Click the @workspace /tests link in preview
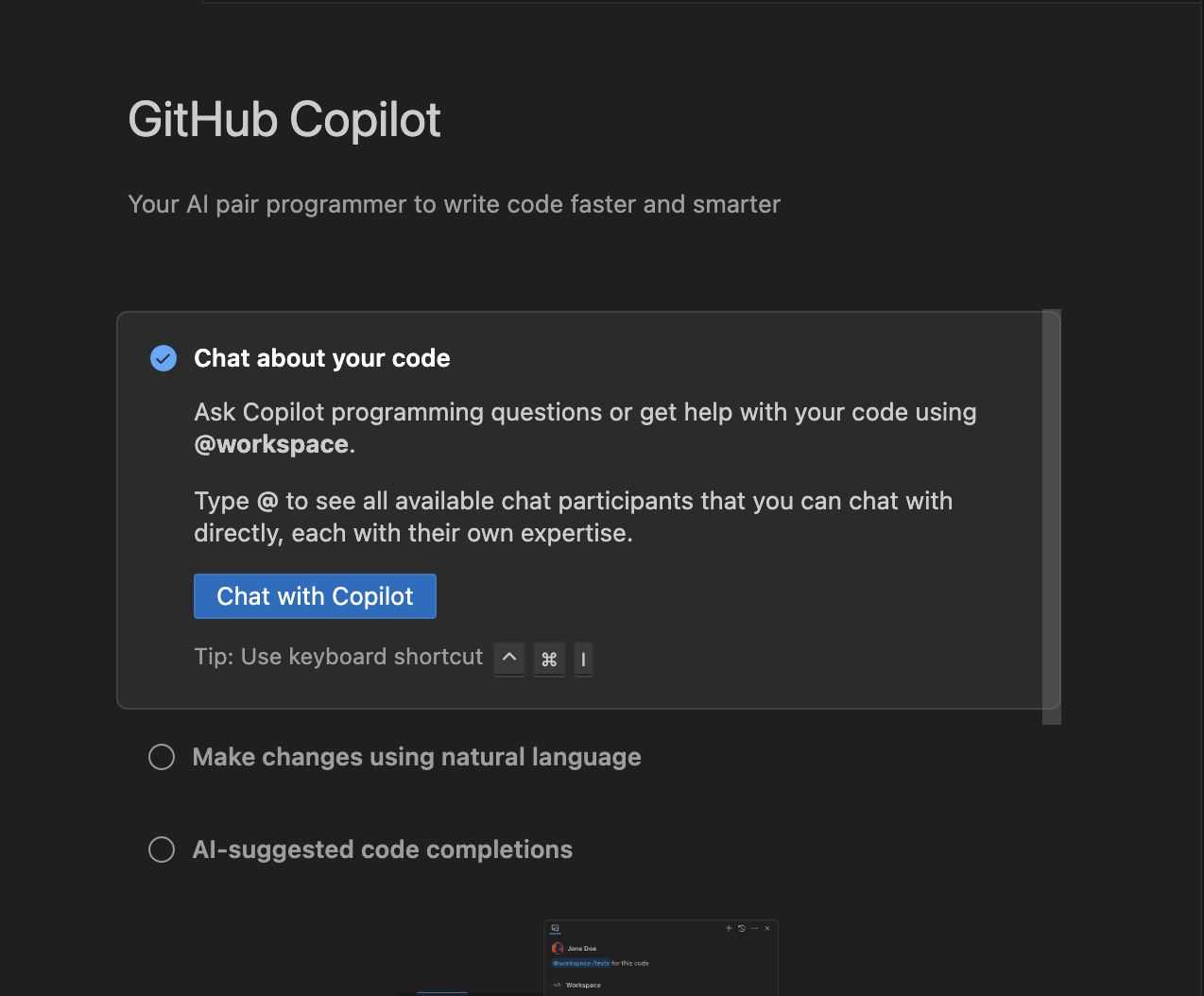The image size is (1204, 996). pyautogui.click(x=580, y=963)
